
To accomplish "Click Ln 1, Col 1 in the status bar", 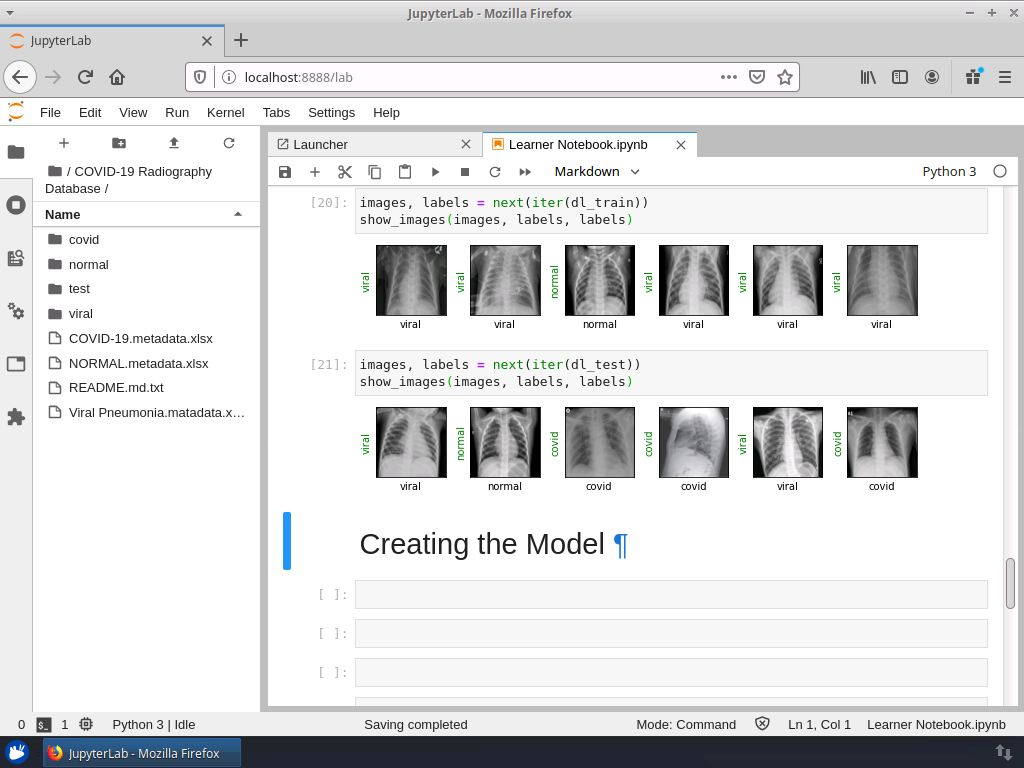I will click(x=819, y=724).
